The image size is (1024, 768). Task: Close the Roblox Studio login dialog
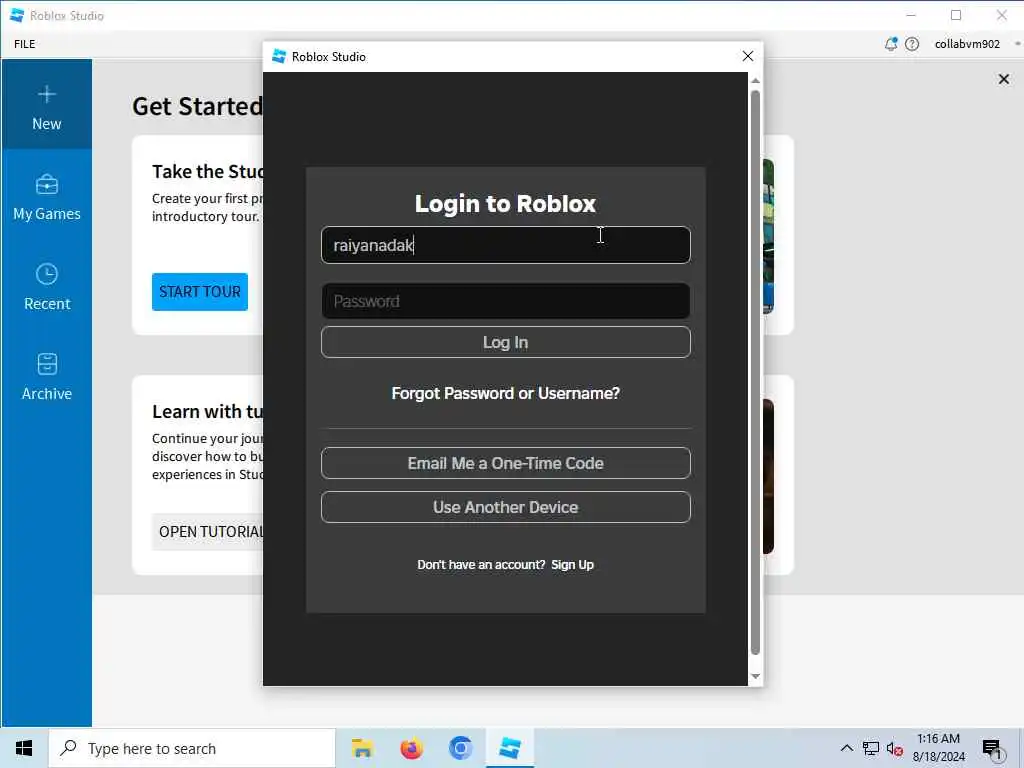748,56
